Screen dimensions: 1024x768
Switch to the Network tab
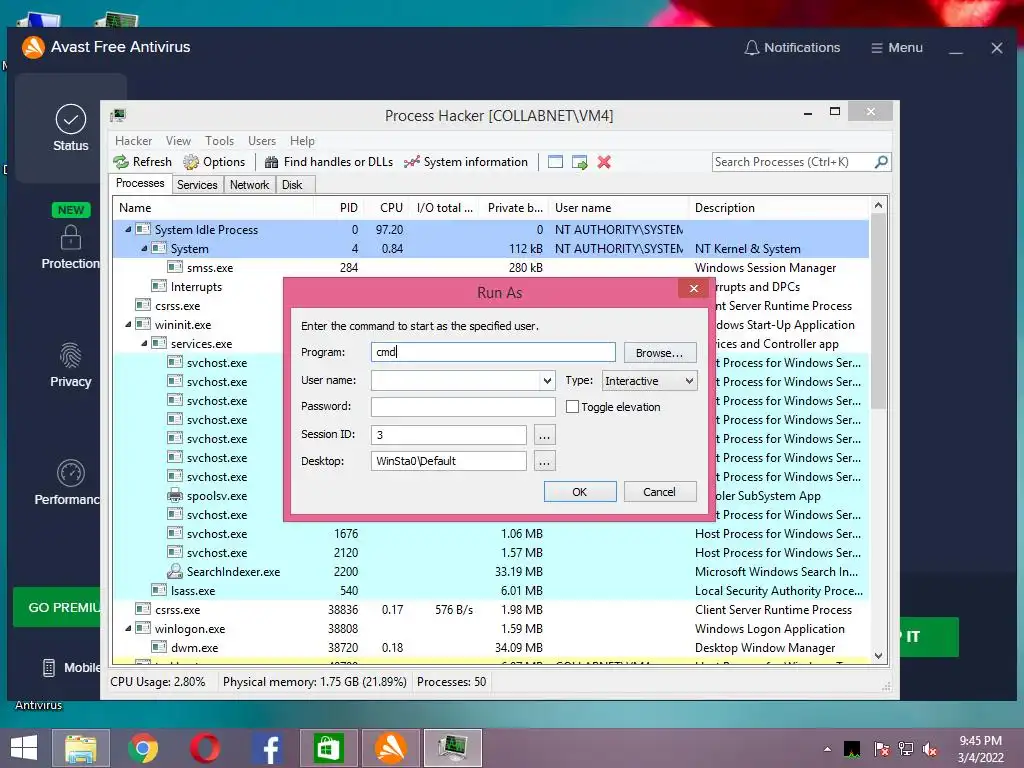click(249, 185)
